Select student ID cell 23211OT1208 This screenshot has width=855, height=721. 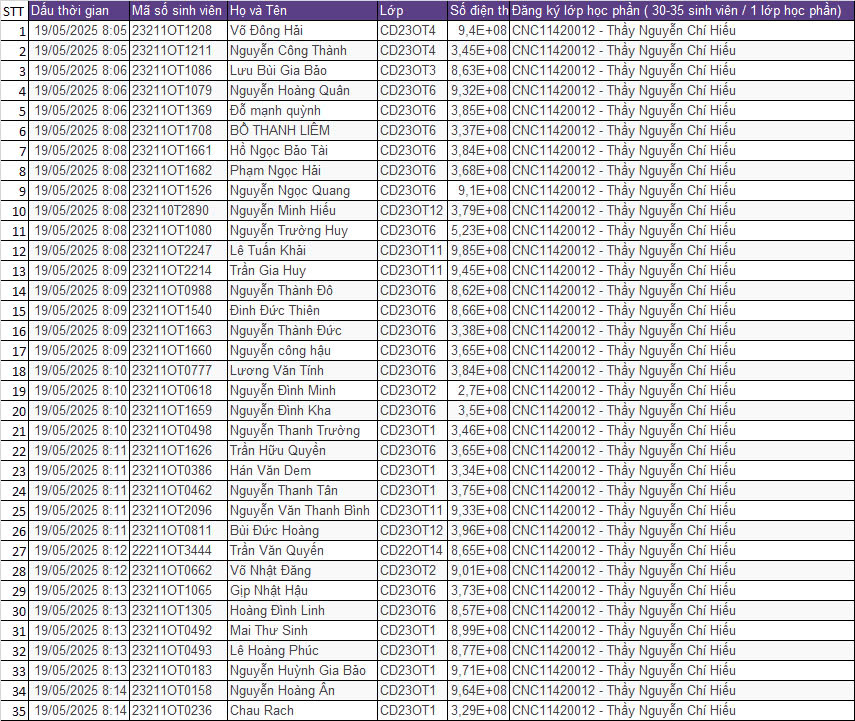(x=178, y=31)
